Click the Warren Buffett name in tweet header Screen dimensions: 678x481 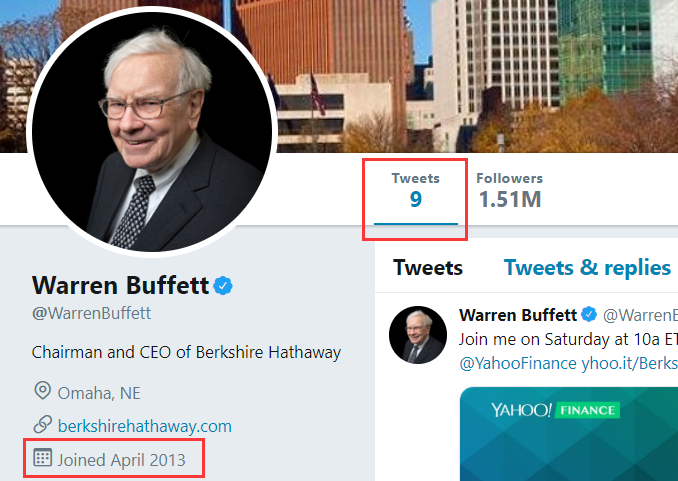(517, 315)
